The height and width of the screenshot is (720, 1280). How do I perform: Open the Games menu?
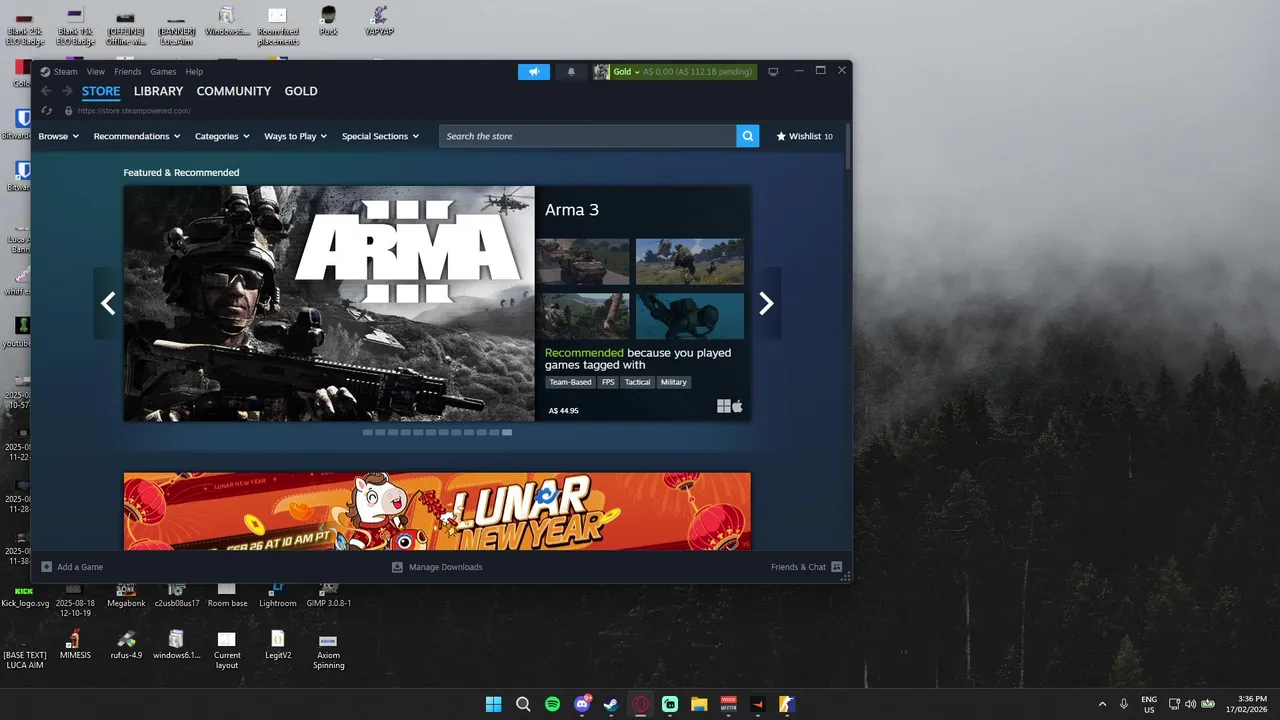tap(163, 72)
